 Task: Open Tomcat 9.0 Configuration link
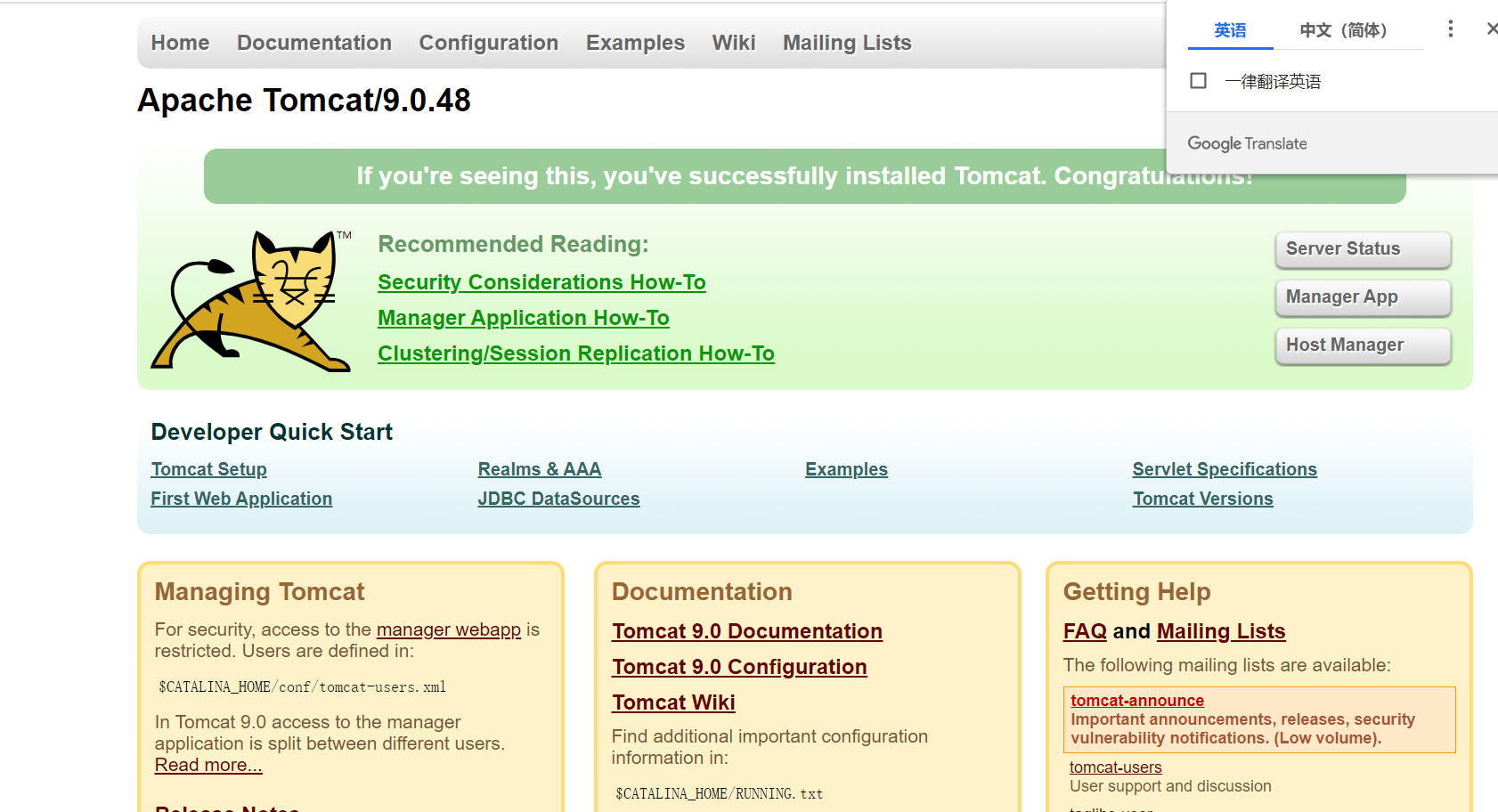point(739,667)
